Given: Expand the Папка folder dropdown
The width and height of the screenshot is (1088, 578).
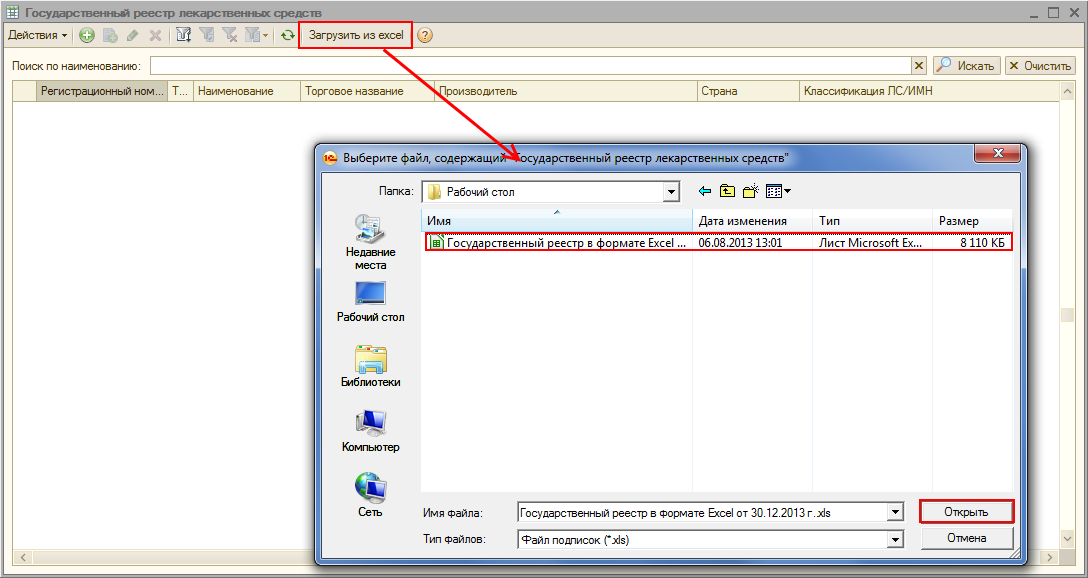Looking at the screenshot, I should point(671,191).
